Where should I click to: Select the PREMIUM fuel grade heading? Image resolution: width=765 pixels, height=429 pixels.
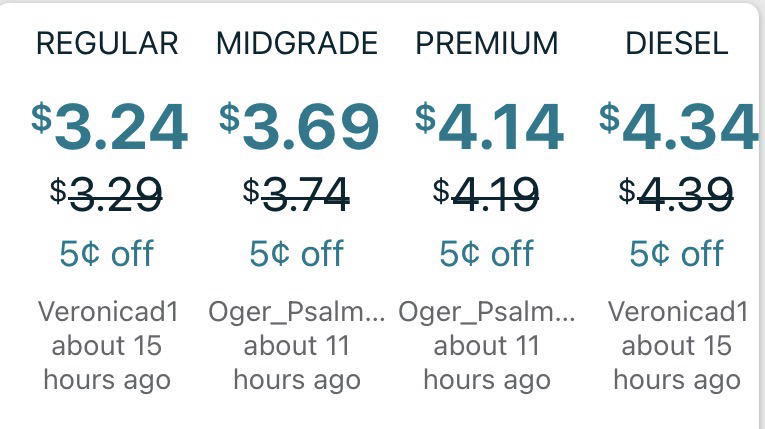click(x=487, y=44)
